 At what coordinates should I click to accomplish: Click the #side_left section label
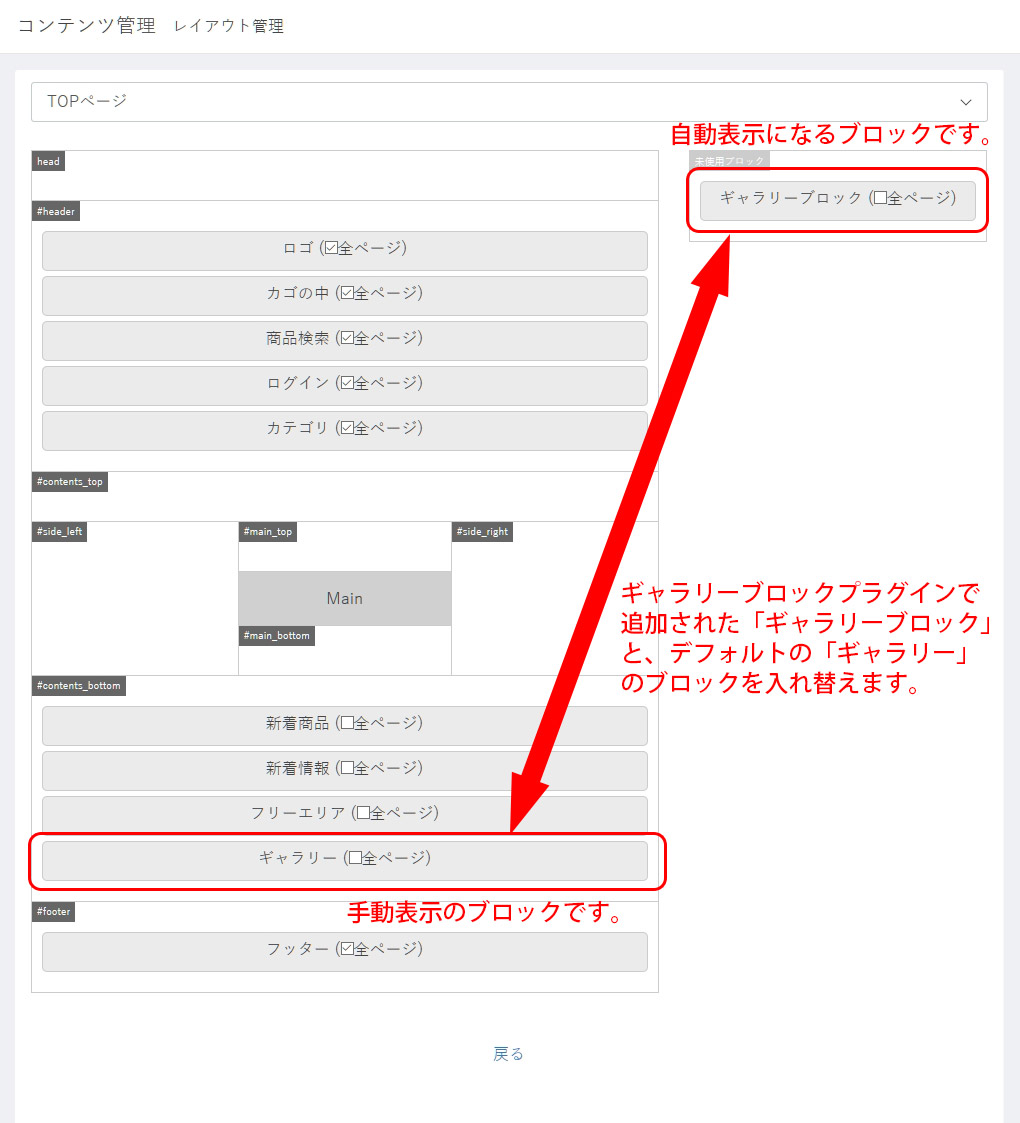click(x=59, y=531)
